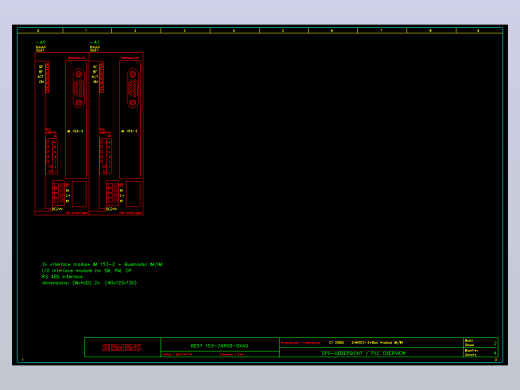Select the I/O interface module description line
This screenshot has height=390, width=520.
(86, 271)
